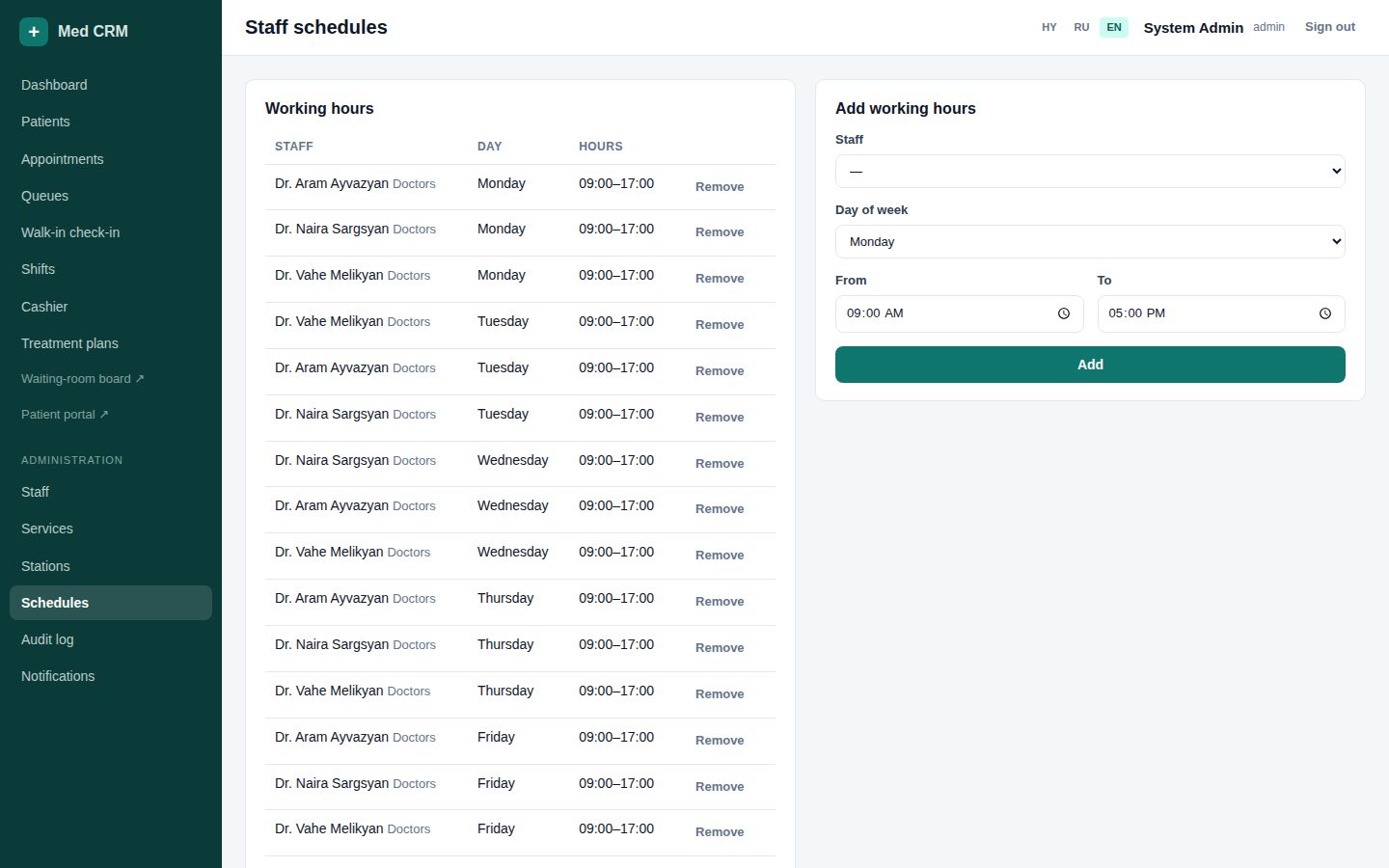1389x868 pixels.
Task: Click the To time field showing 05:00 PM
Action: (1221, 313)
